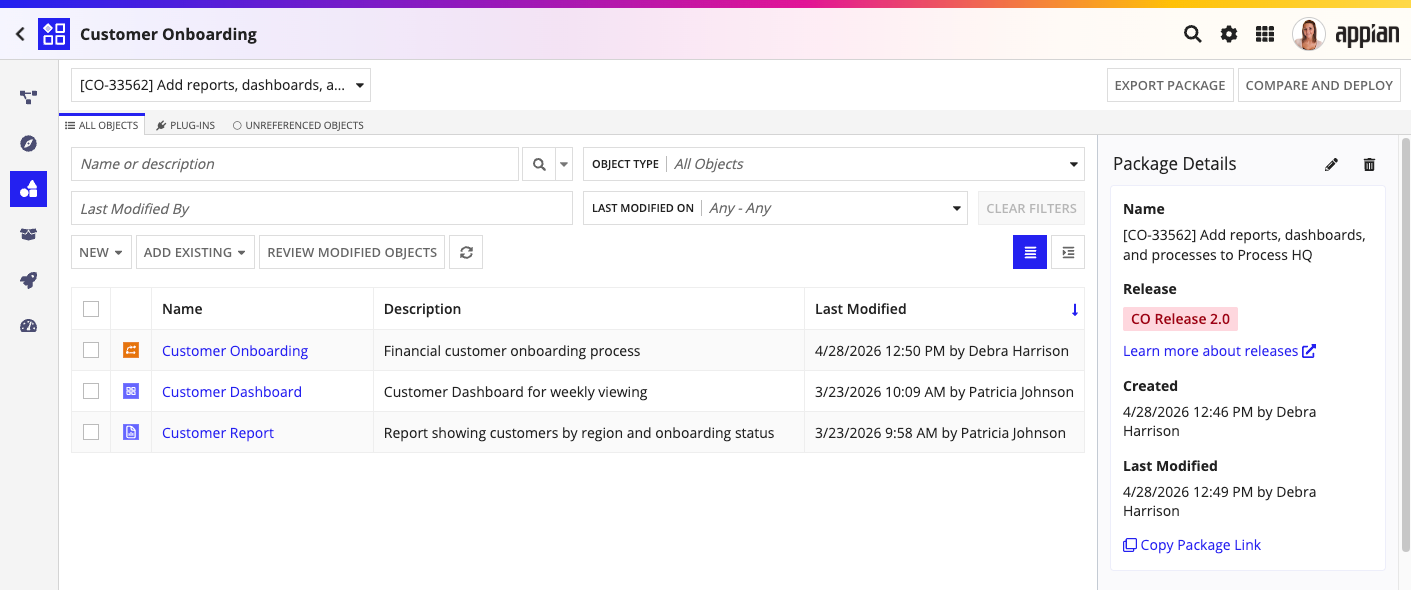Click Compare and Deploy button

click(1319, 85)
